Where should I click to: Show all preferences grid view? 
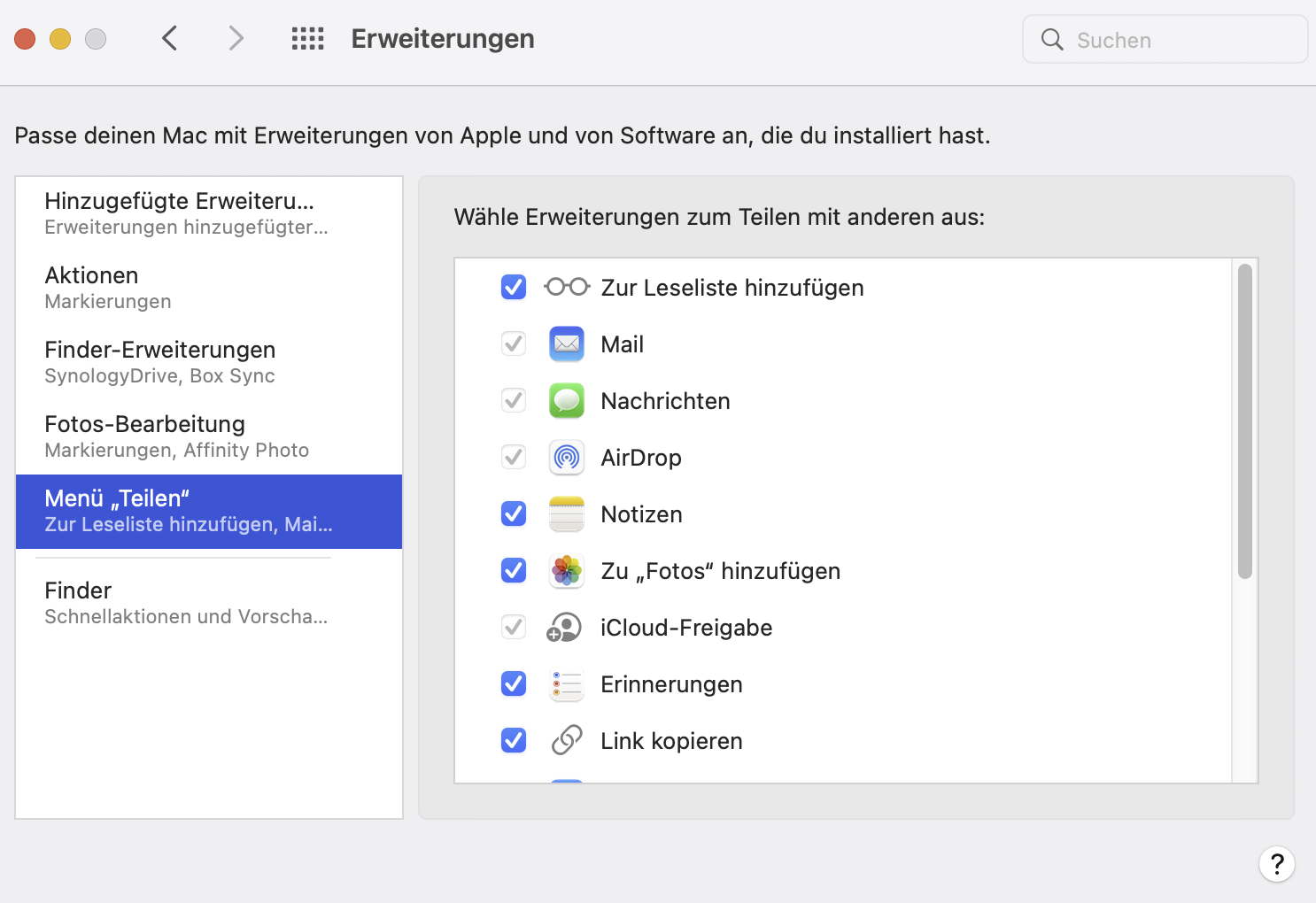[x=308, y=39]
